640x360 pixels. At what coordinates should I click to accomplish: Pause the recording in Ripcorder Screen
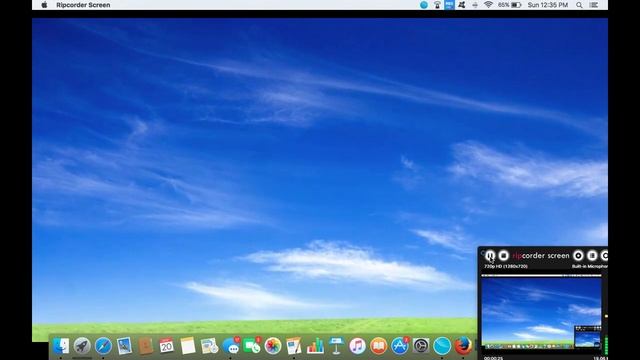(x=490, y=256)
